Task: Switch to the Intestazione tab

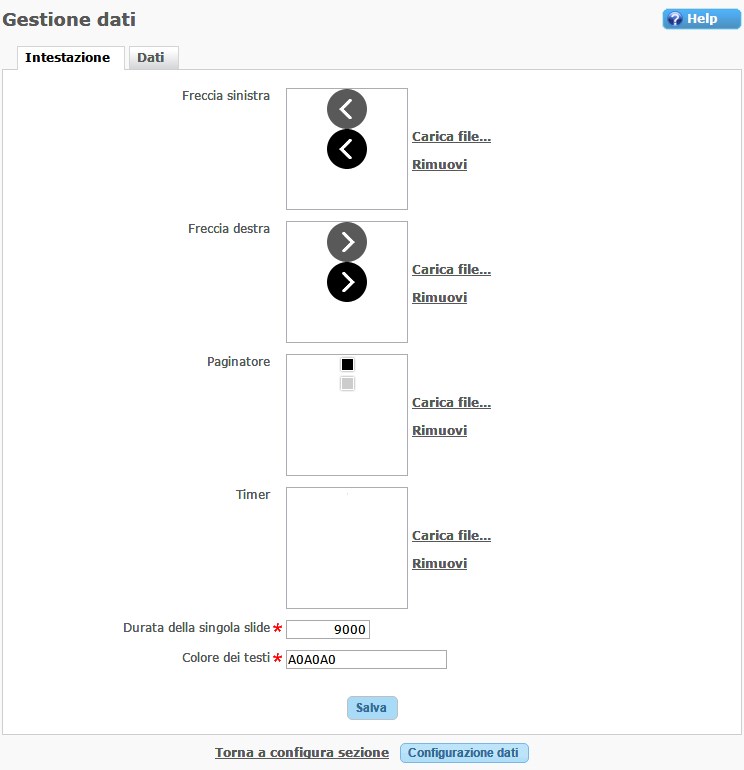Action: tap(68, 58)
